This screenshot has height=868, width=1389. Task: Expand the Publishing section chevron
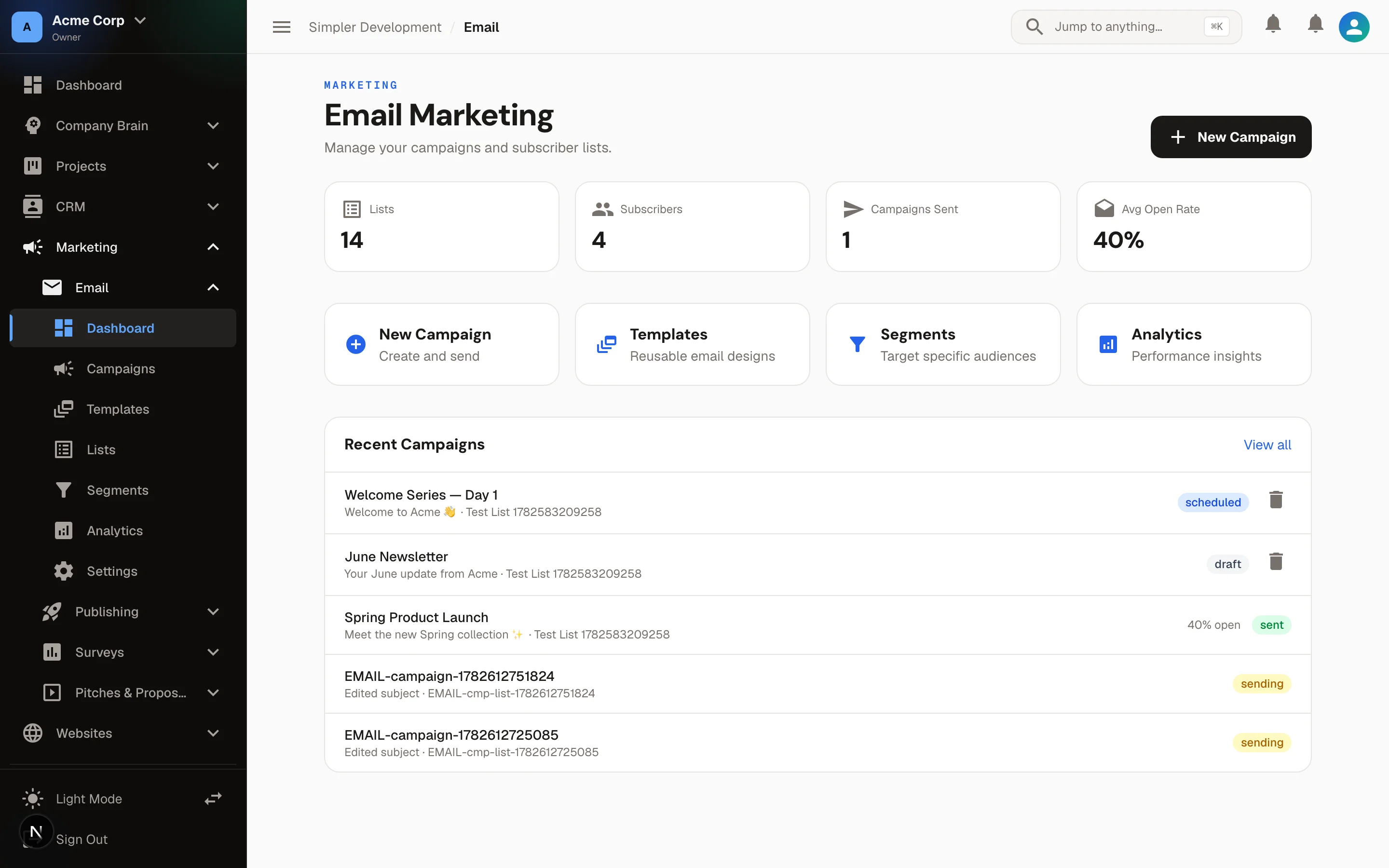[213, 611]
